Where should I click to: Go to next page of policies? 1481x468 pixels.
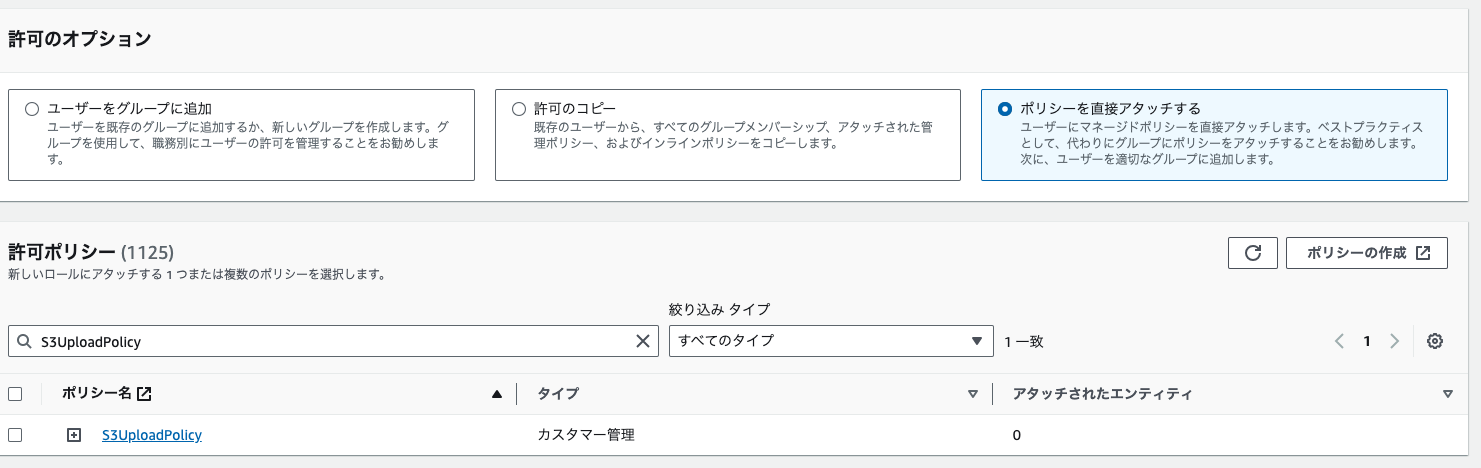tap(1395, 341)
